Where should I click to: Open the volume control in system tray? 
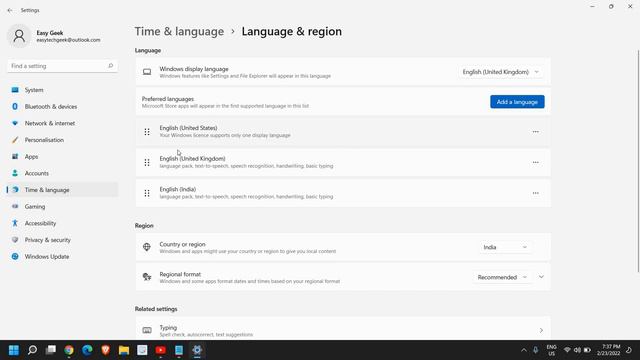point(577,350)
